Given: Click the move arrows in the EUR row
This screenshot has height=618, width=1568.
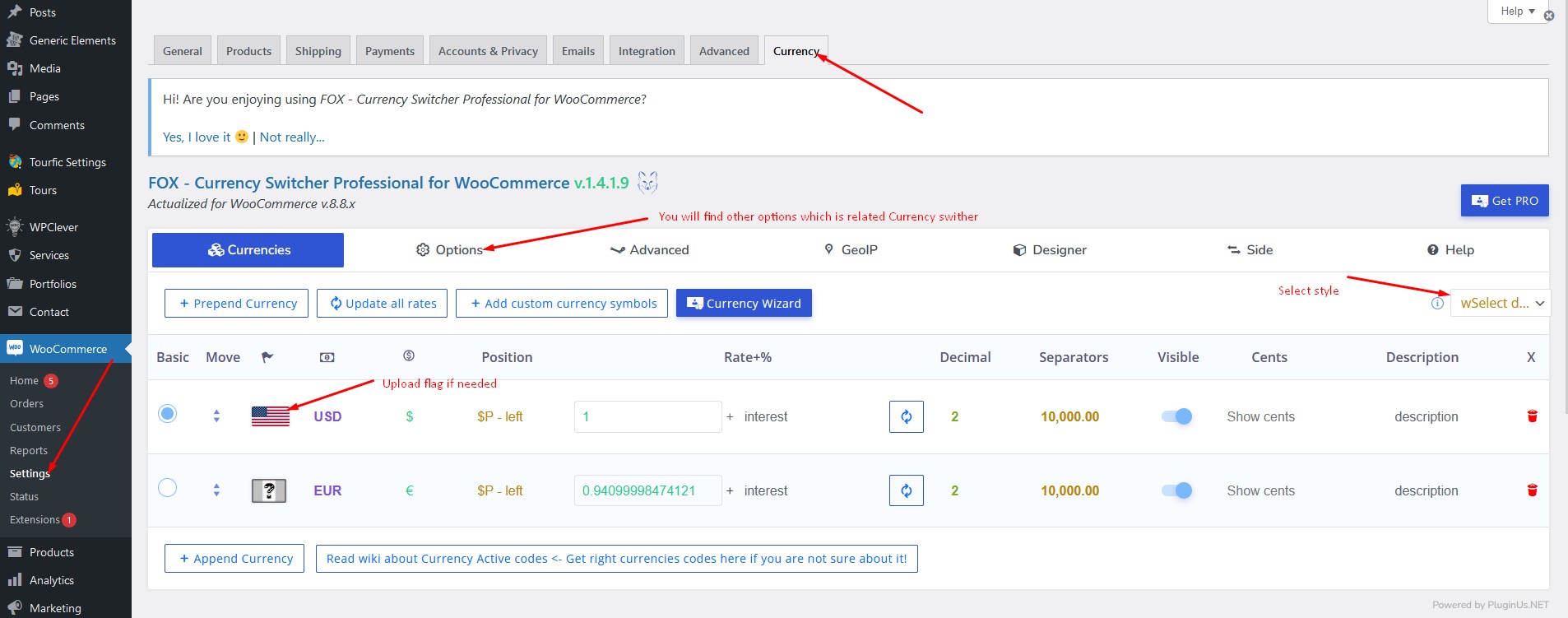Looking at the screenshot, I should (216, 490).
